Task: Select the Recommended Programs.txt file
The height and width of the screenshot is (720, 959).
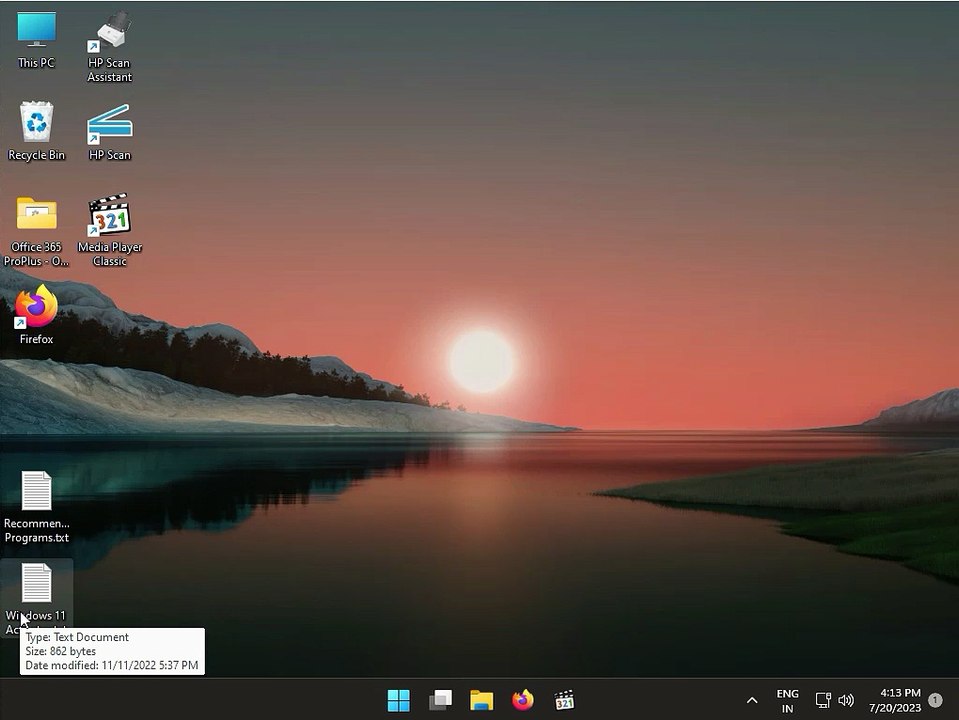Action: 36,507
